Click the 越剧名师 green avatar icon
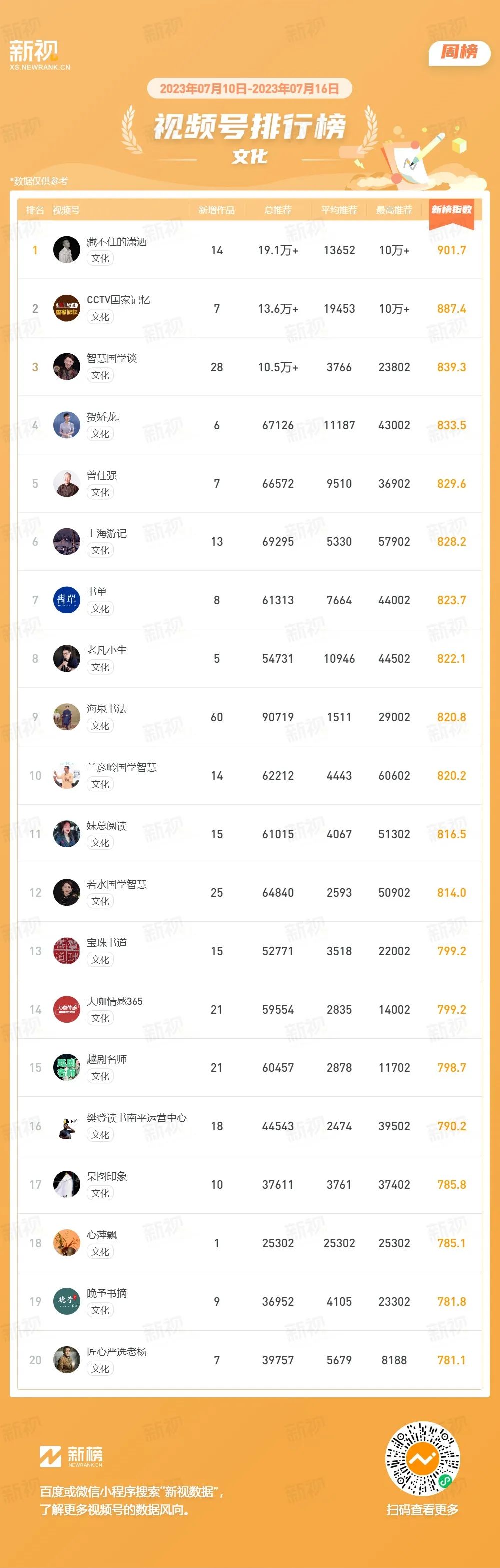 (x=67, y=1067)
